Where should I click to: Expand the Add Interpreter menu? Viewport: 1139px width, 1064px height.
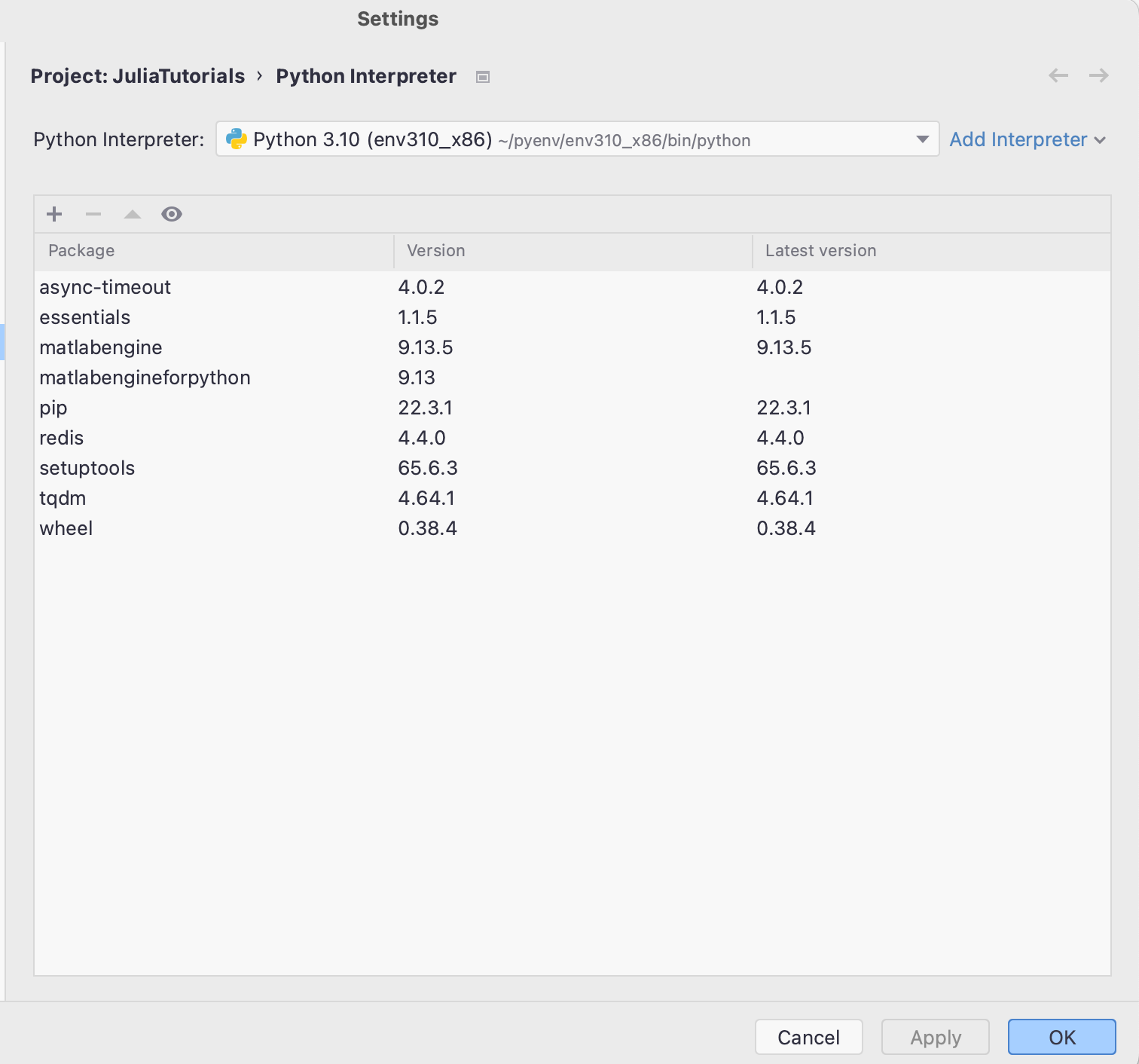click(1028, 139)
